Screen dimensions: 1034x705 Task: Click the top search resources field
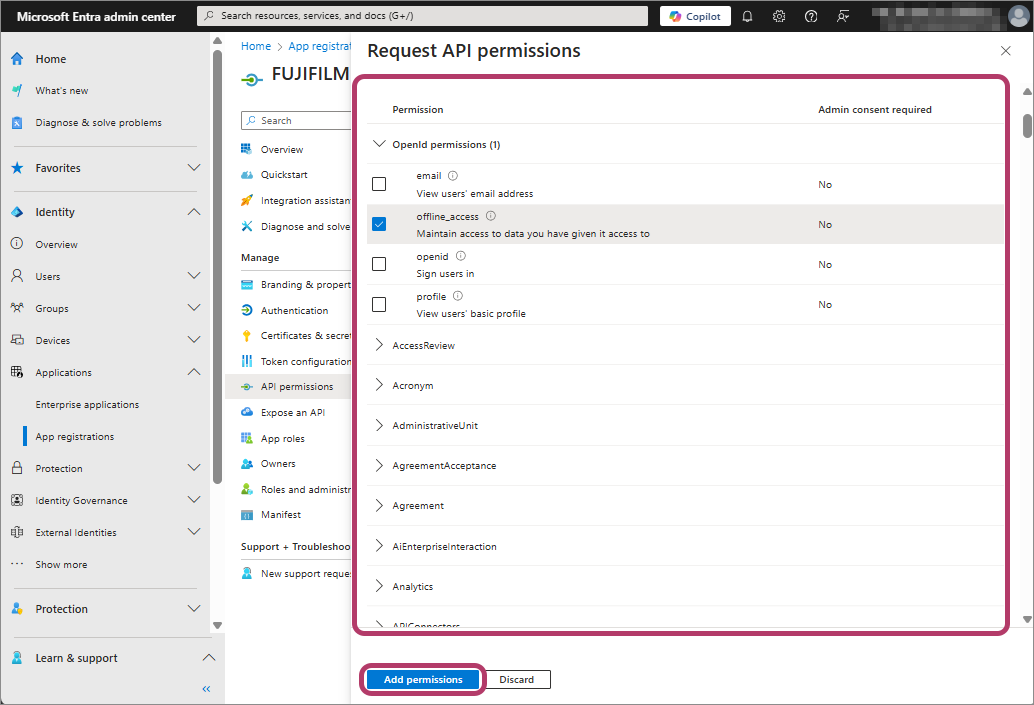422,16
